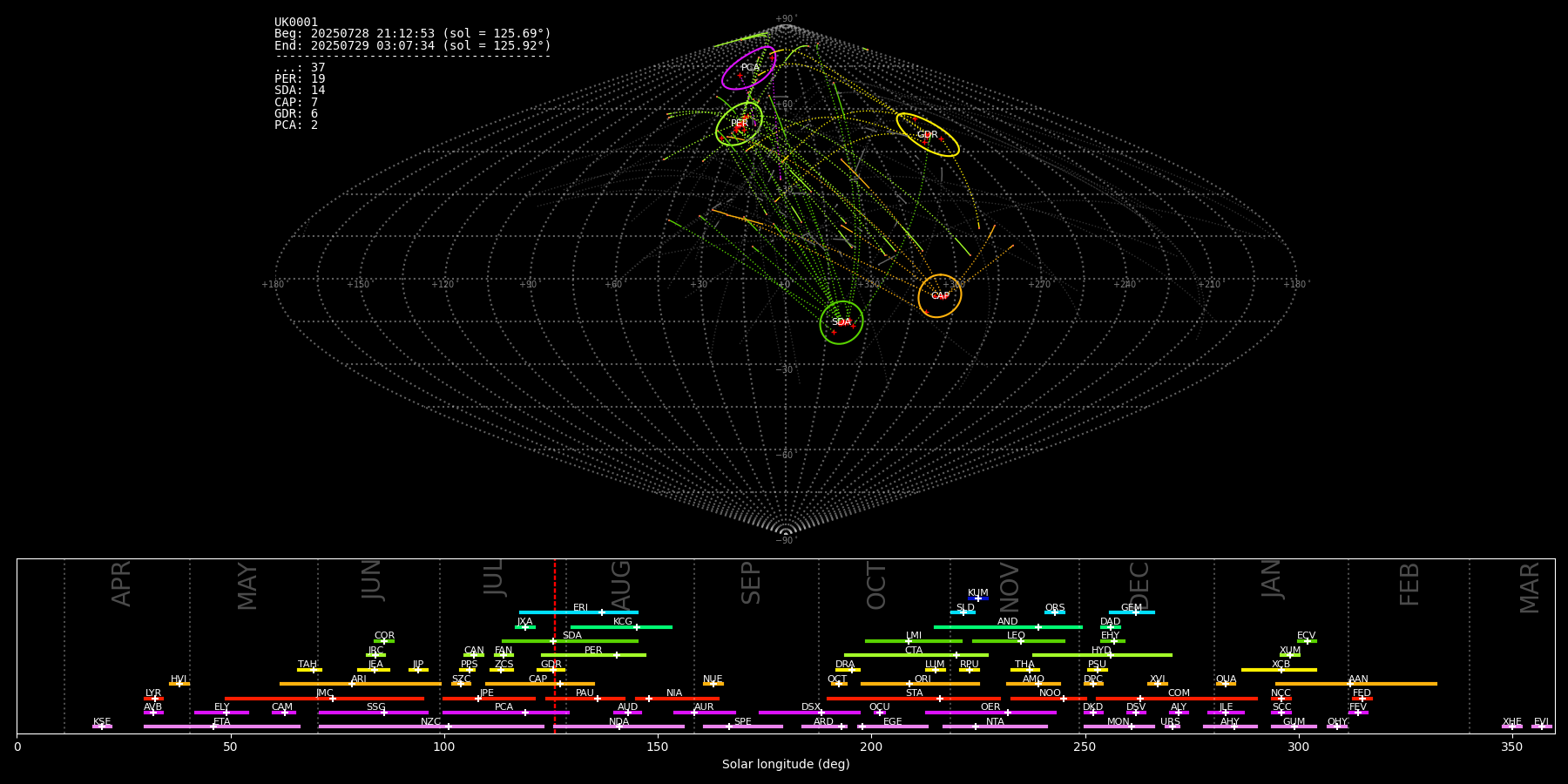Select the PER radiant ellipse on sky map
The width and height of the screenshot is (1568, 784).
click(x=739, y=124)
